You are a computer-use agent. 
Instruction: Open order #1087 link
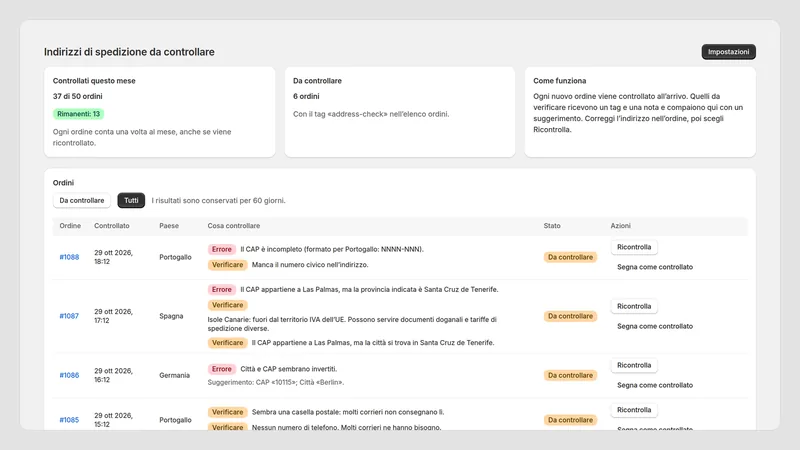[69, 316]
